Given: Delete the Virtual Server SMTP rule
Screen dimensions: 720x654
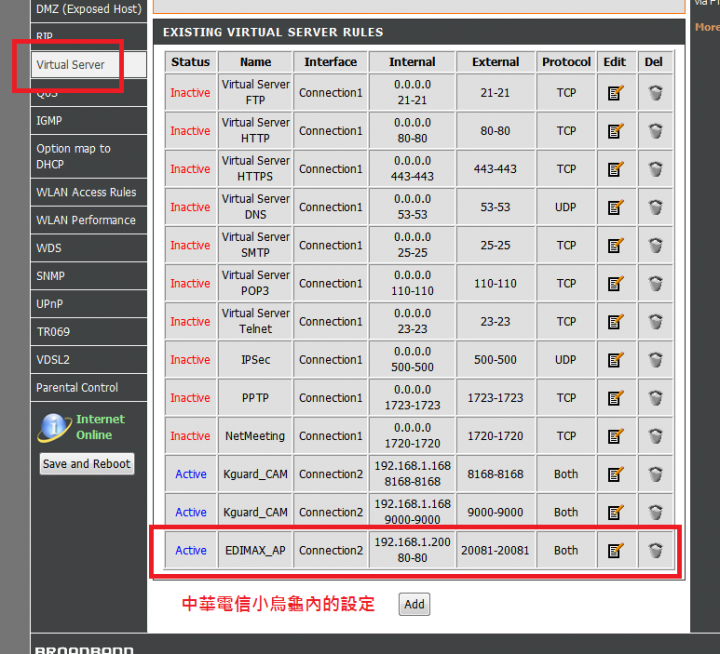Looking at the screenshot, I should tap(655, 245).
